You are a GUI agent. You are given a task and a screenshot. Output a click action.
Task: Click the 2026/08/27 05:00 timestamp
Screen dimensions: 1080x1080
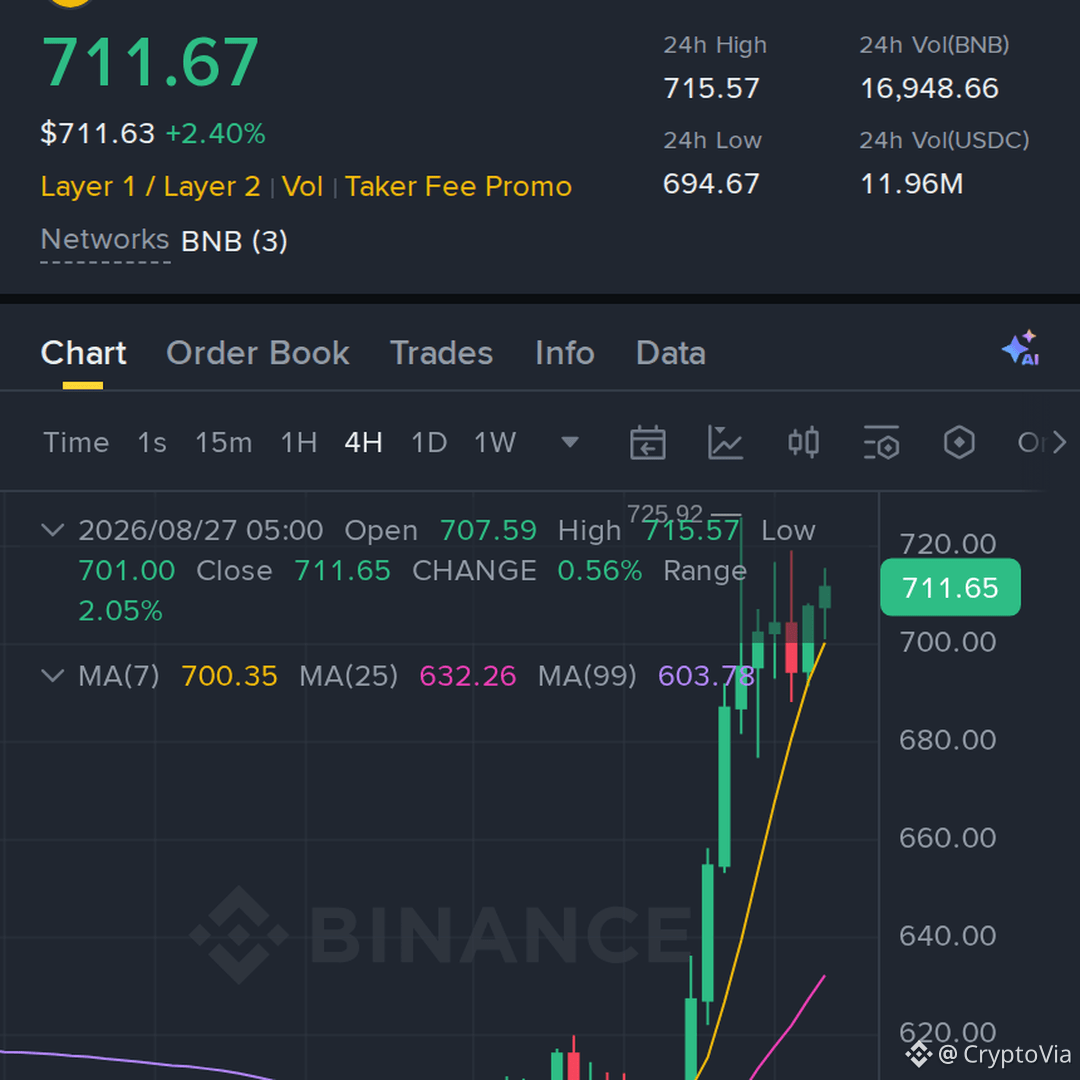pos(200,530)
